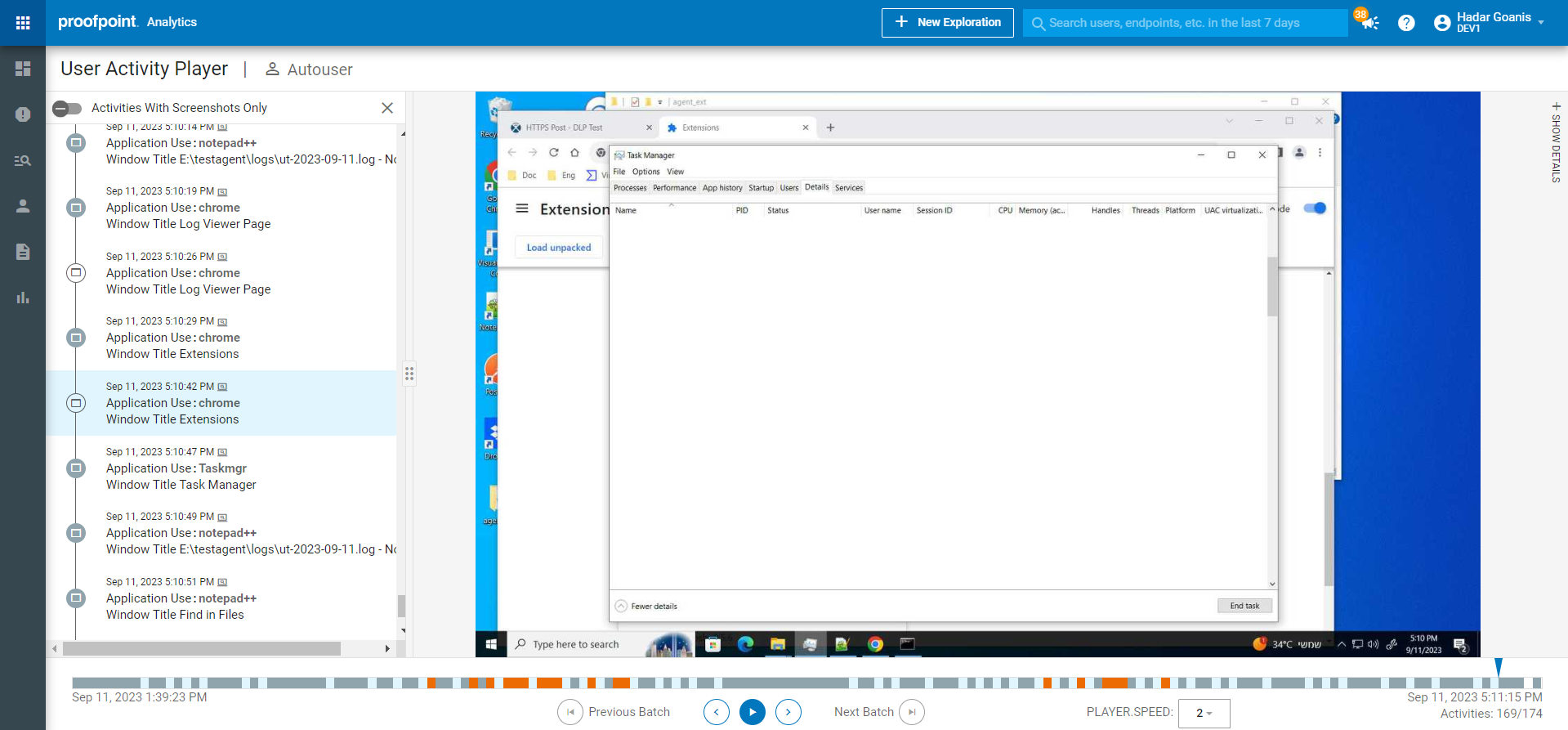This screenshot has height=730, width=1568.
Task: Open the help question mark icon
Action: click(x=1406, y=23)
